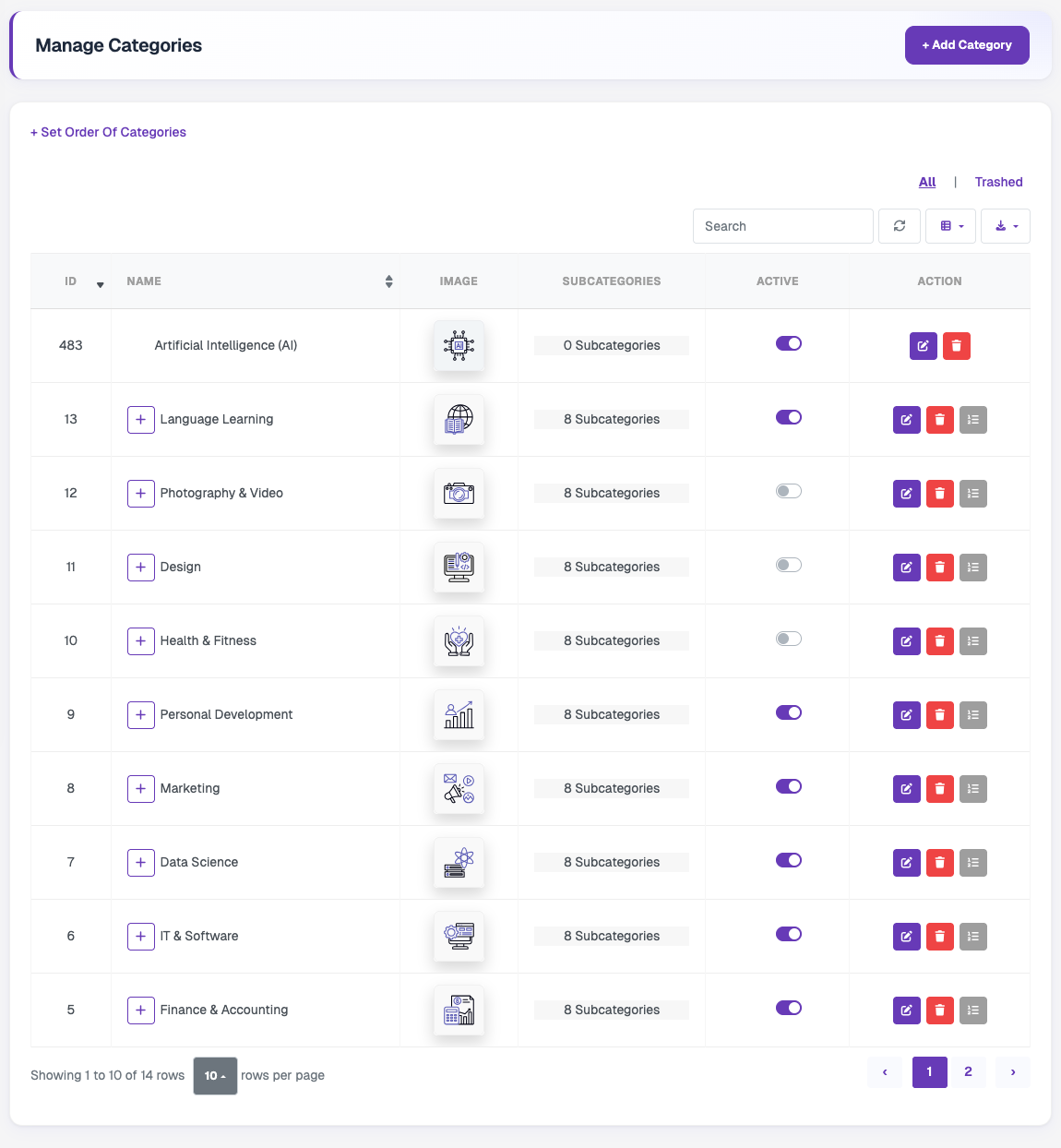Screen dimensions: 1061x1148
Task: Edit the Personal Development category
Action: pyautogui.click(x=907, y=715)
